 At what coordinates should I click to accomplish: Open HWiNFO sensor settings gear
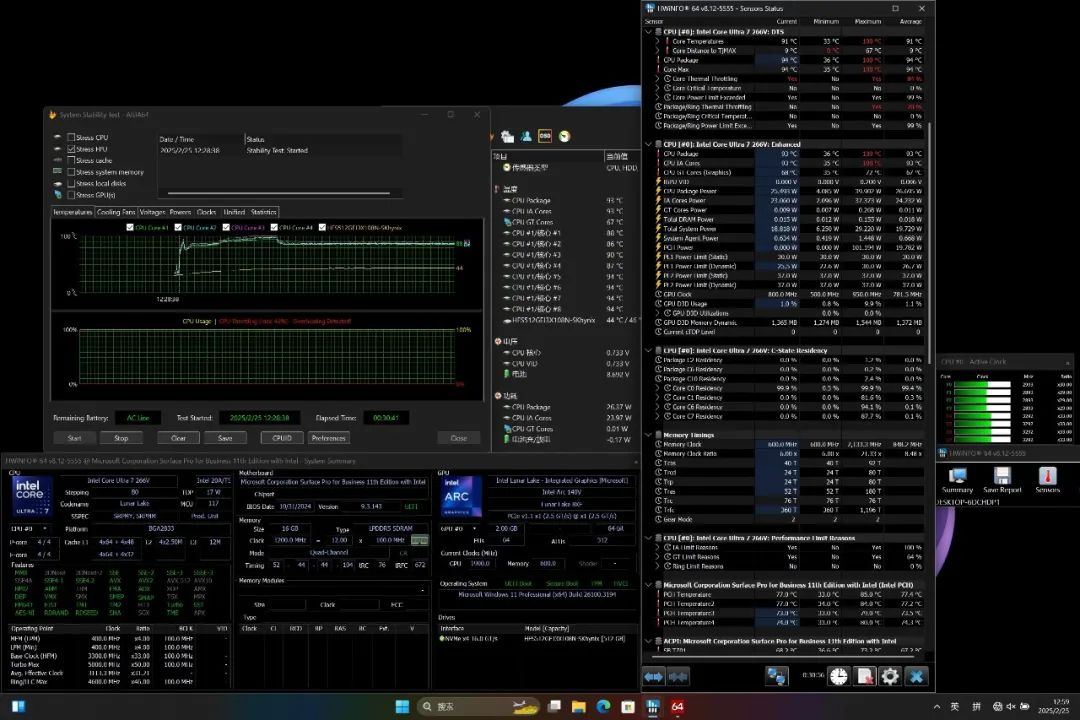tap(890, 677)
